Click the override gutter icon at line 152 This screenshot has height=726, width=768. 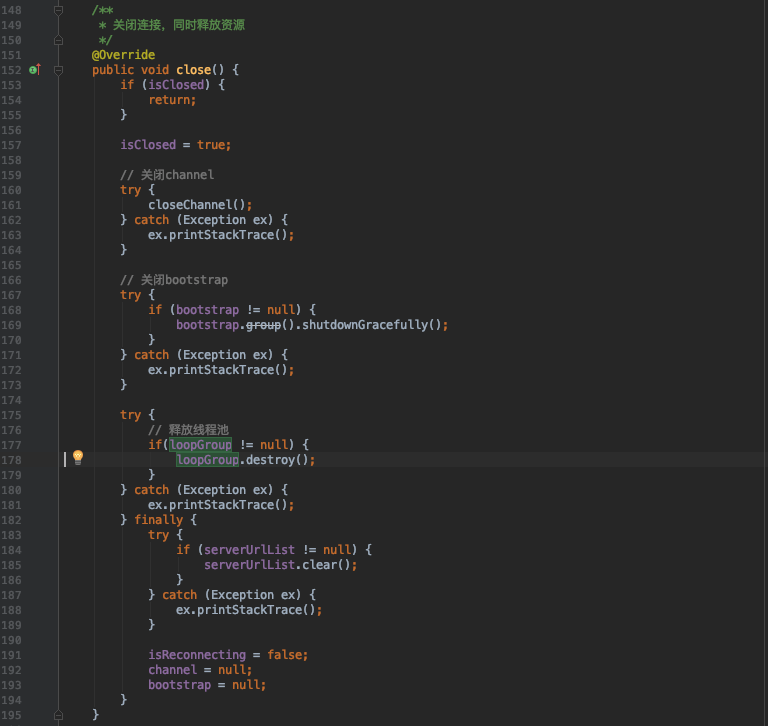coord(35,70)
